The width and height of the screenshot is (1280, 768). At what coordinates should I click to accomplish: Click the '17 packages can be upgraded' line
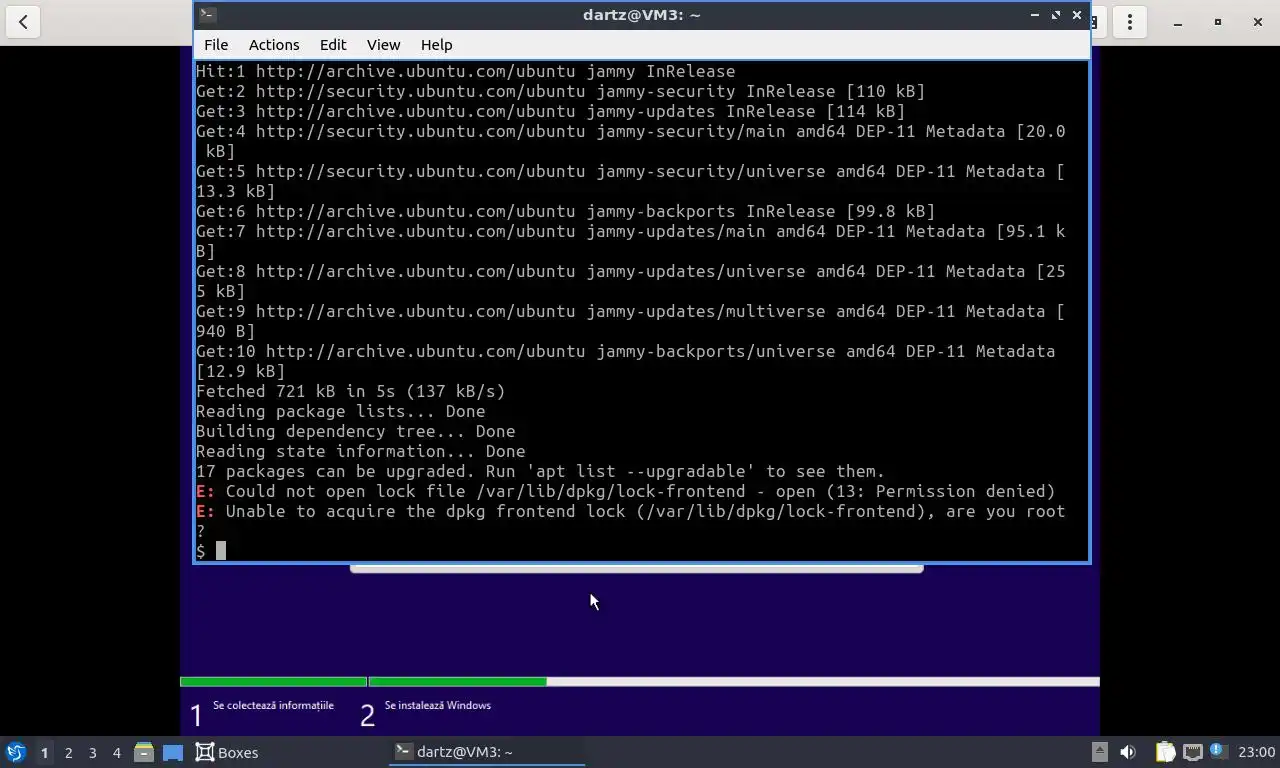[x=540, y=471]
